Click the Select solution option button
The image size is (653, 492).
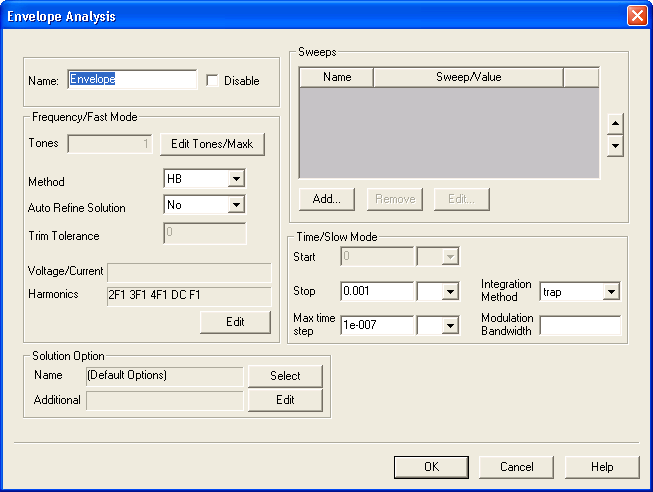pos(285,376)
